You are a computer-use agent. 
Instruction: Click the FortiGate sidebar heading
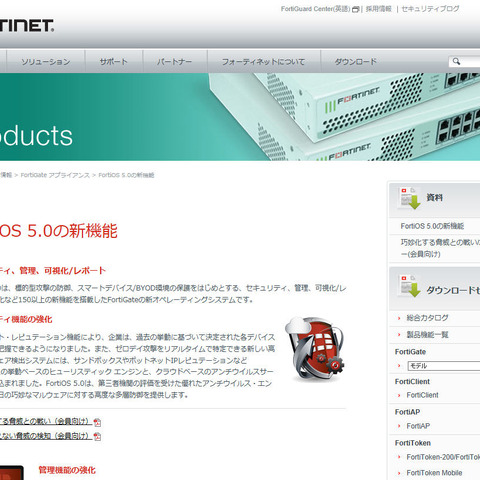(x=410, y=352)
